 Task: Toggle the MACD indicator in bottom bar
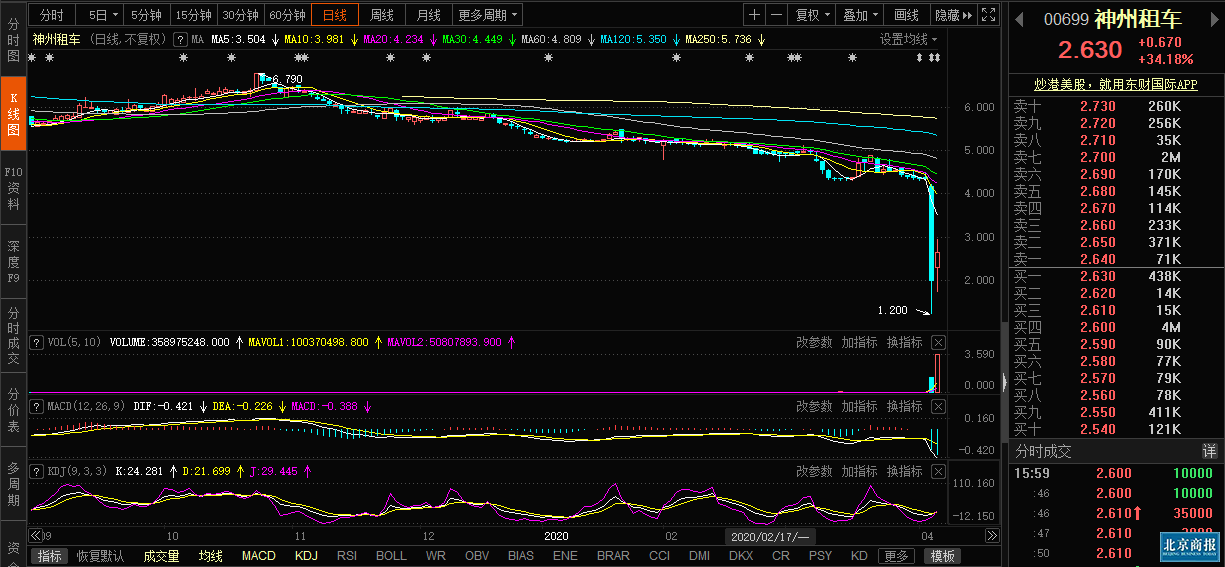tap(258, 556)
